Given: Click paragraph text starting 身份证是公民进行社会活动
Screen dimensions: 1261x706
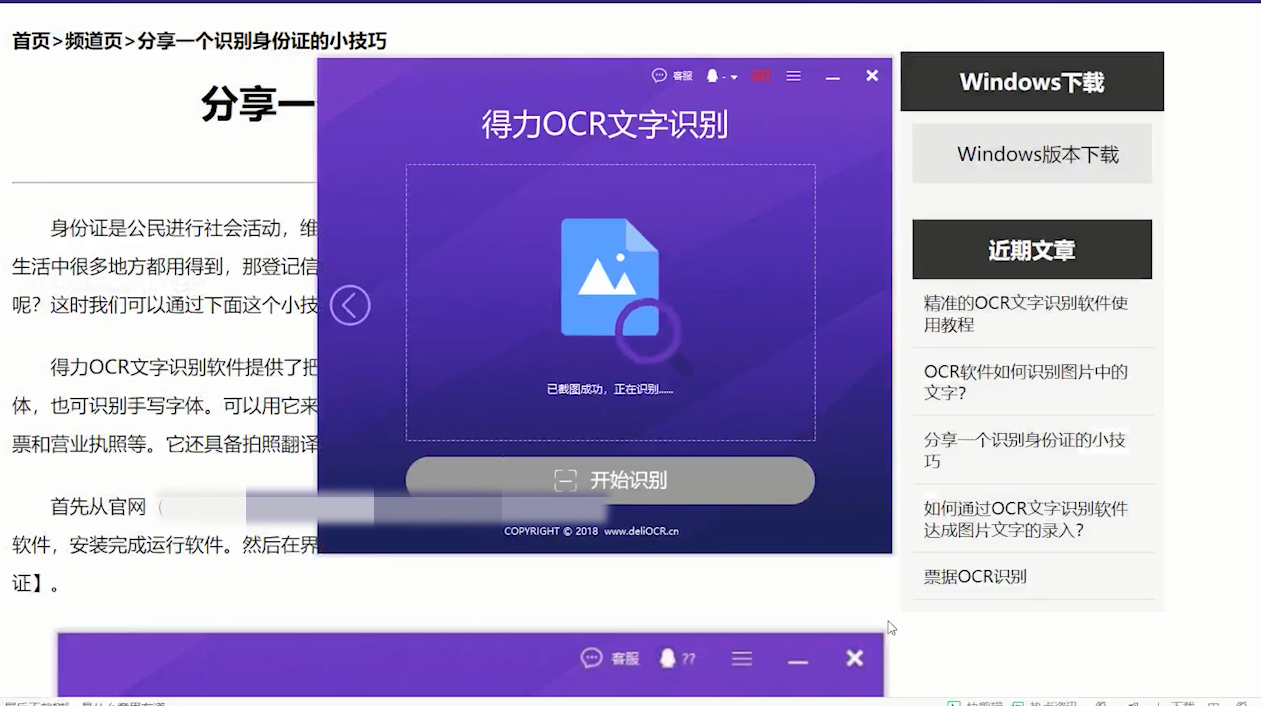Looking at the screenshot, I should click(x=184, y=228).
